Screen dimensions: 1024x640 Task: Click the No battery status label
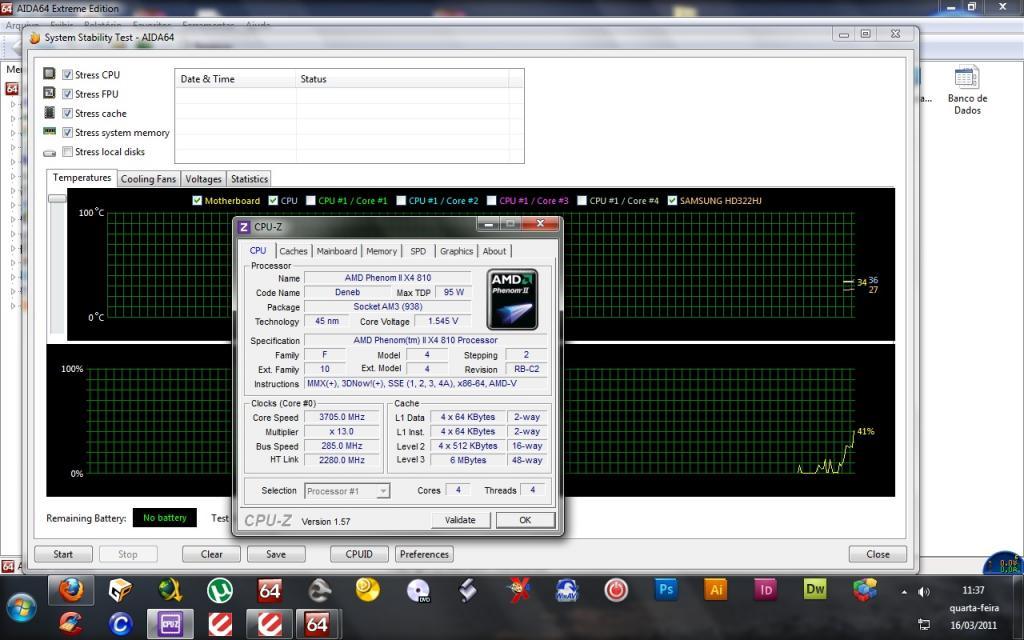(x=165, y=518)
